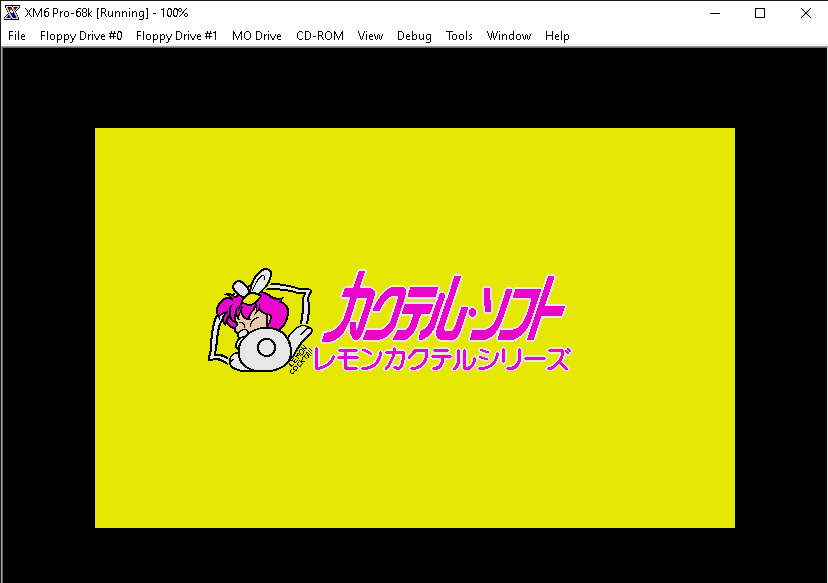
Task: Open the CD-ROM menu
Action: click(x=319, y=36)
